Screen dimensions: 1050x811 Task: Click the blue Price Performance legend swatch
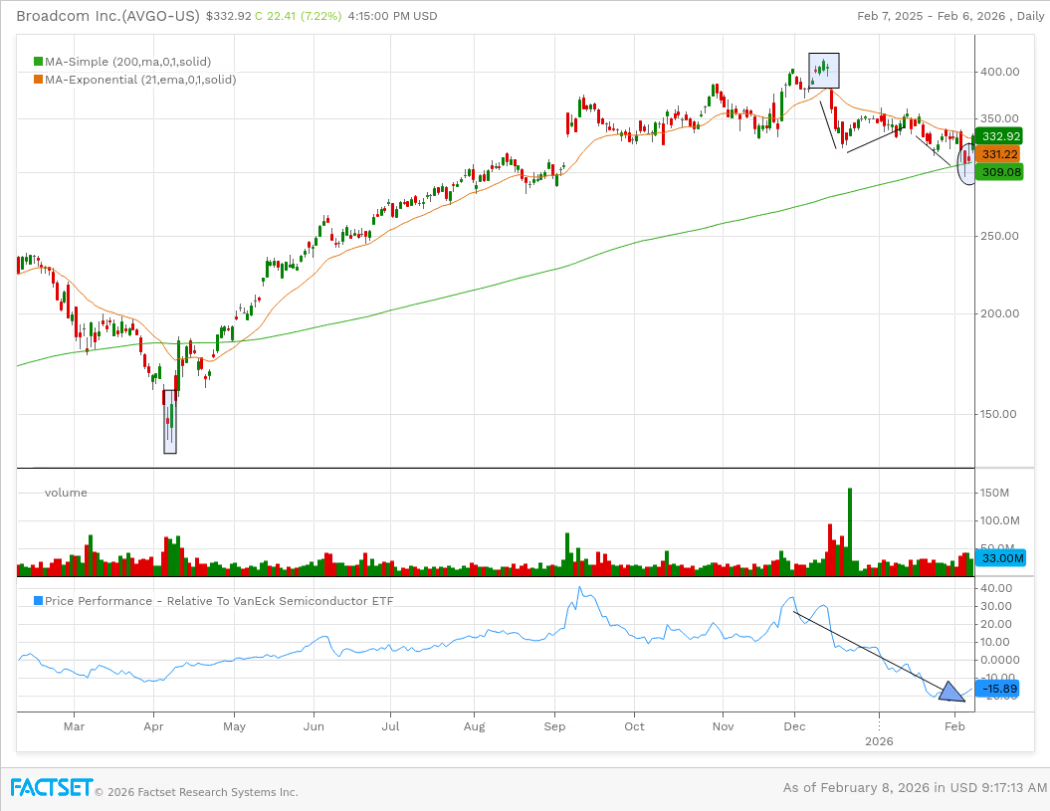[38, 601]
